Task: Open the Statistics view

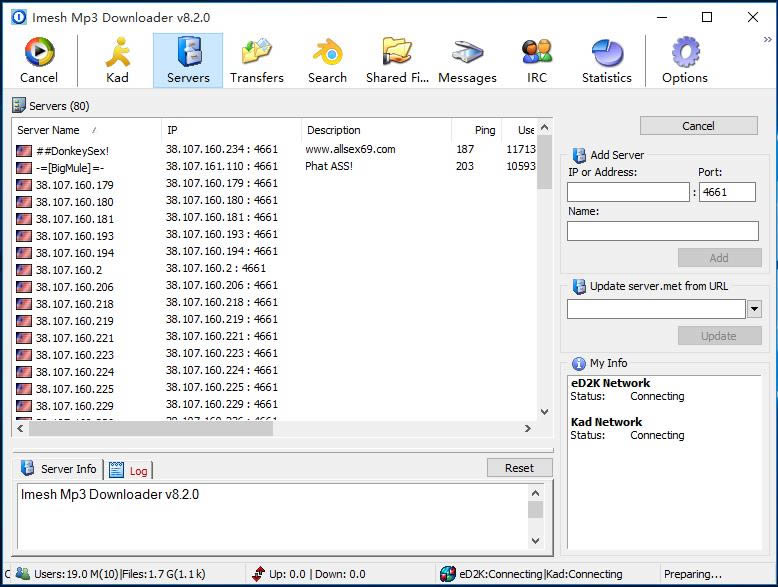Action: (x=607, y=61)
